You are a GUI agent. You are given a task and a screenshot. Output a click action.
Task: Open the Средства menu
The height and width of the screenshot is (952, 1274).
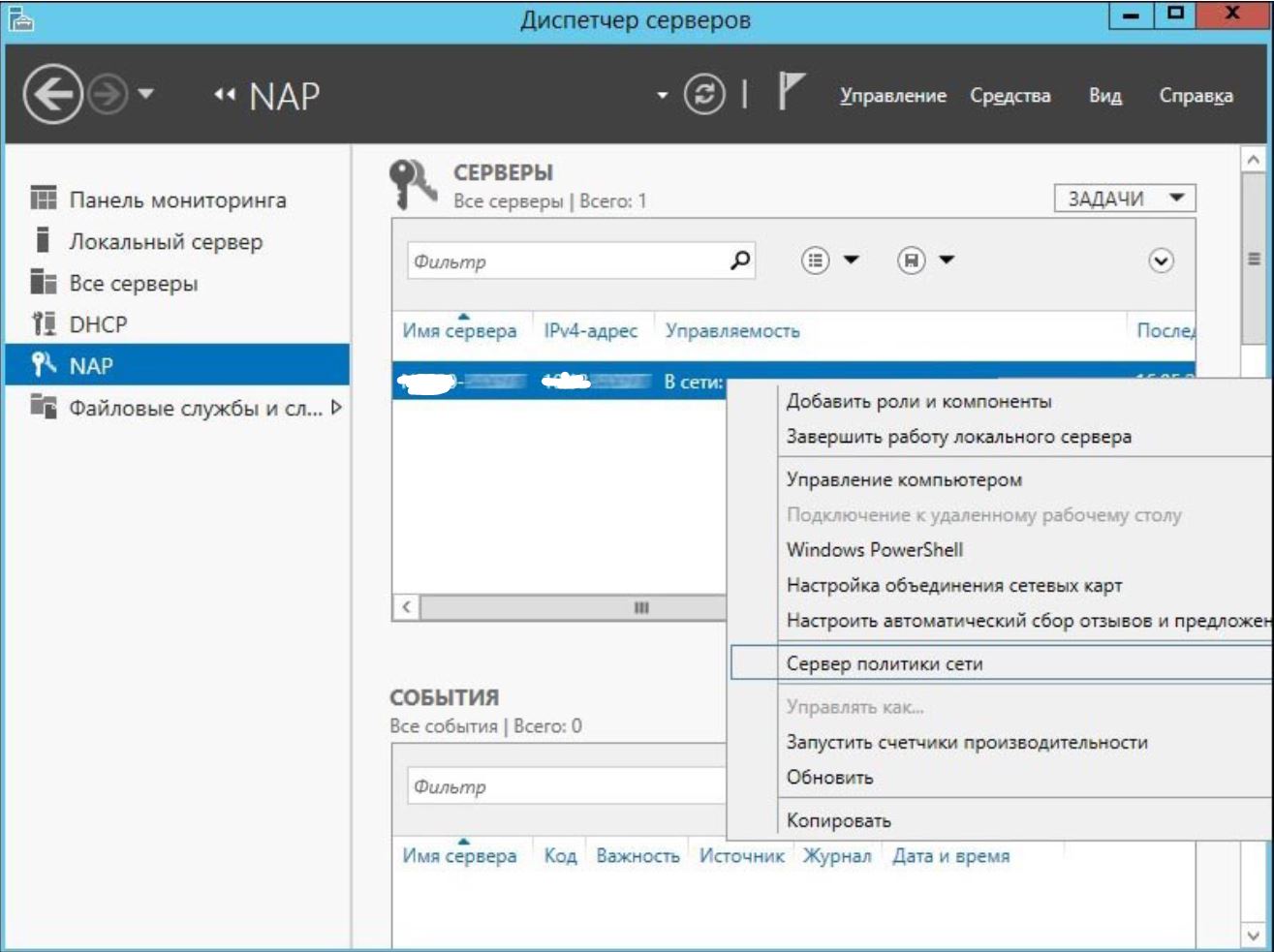tap(1010, 96)
